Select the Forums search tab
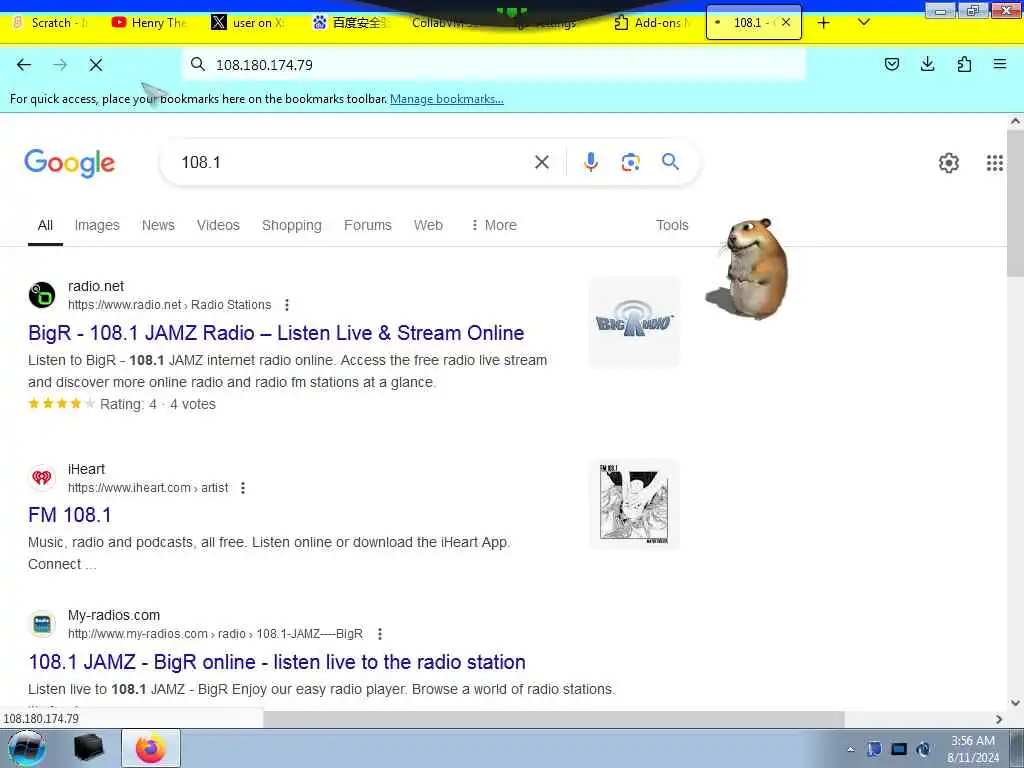 click(368, 225)
